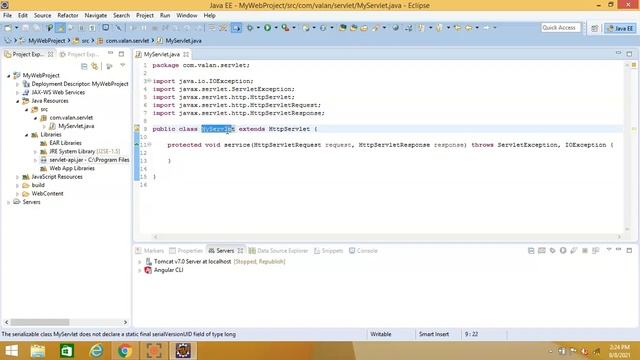Maximize the Servers view panel
Screen dimensions: 640x360
(x=629, y=250)
